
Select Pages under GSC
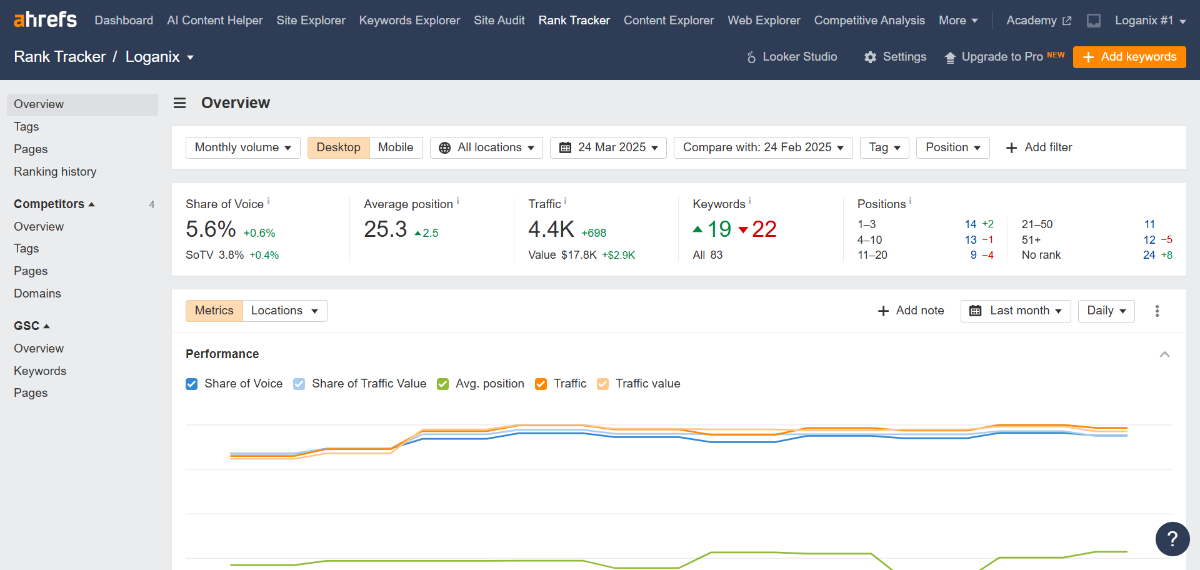(x=31, y=393)
